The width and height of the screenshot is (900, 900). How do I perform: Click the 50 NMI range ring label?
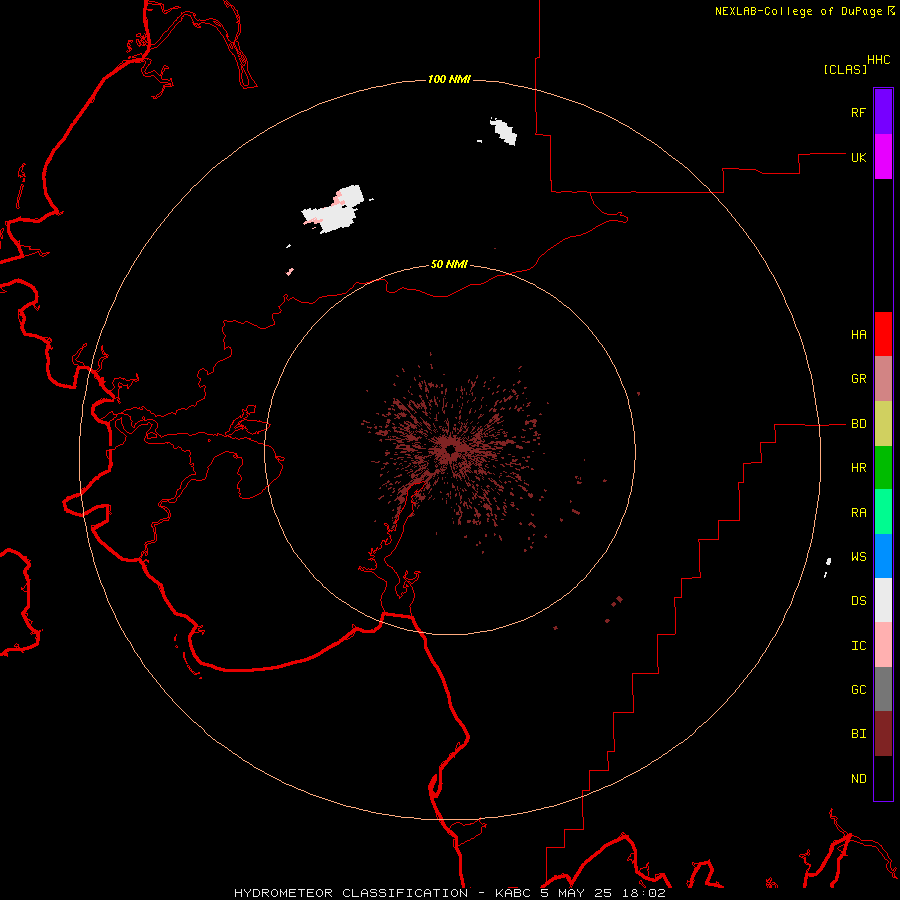(449, 265)
